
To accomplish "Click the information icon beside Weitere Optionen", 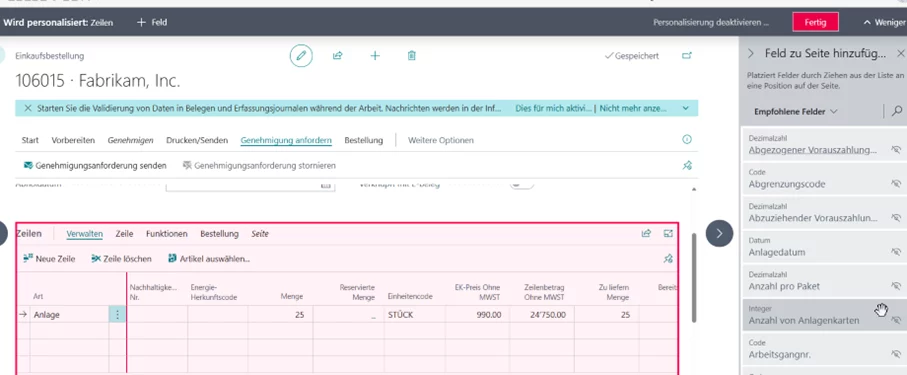I will point(687,139).
